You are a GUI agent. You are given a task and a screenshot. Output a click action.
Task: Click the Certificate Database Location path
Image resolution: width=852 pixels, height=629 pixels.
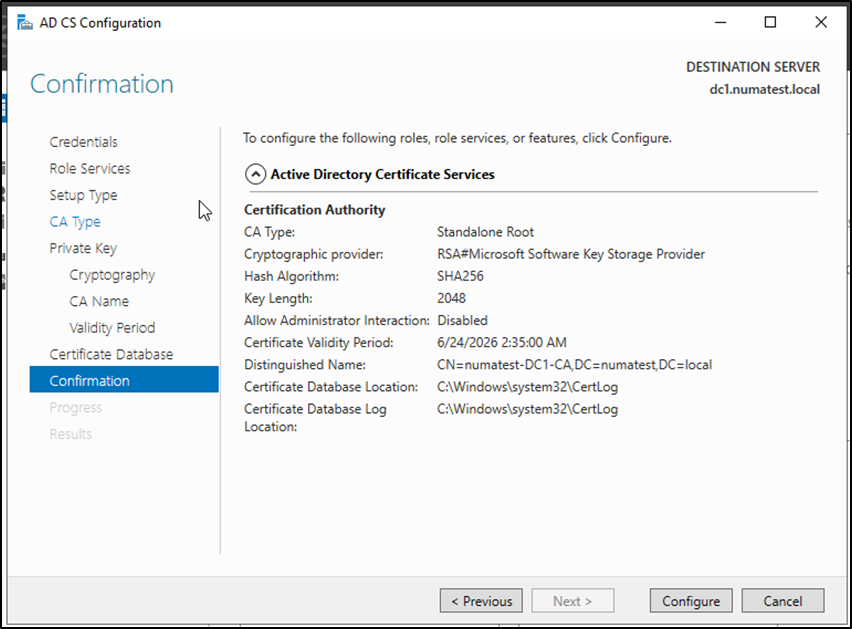click(x=527, y=387)
